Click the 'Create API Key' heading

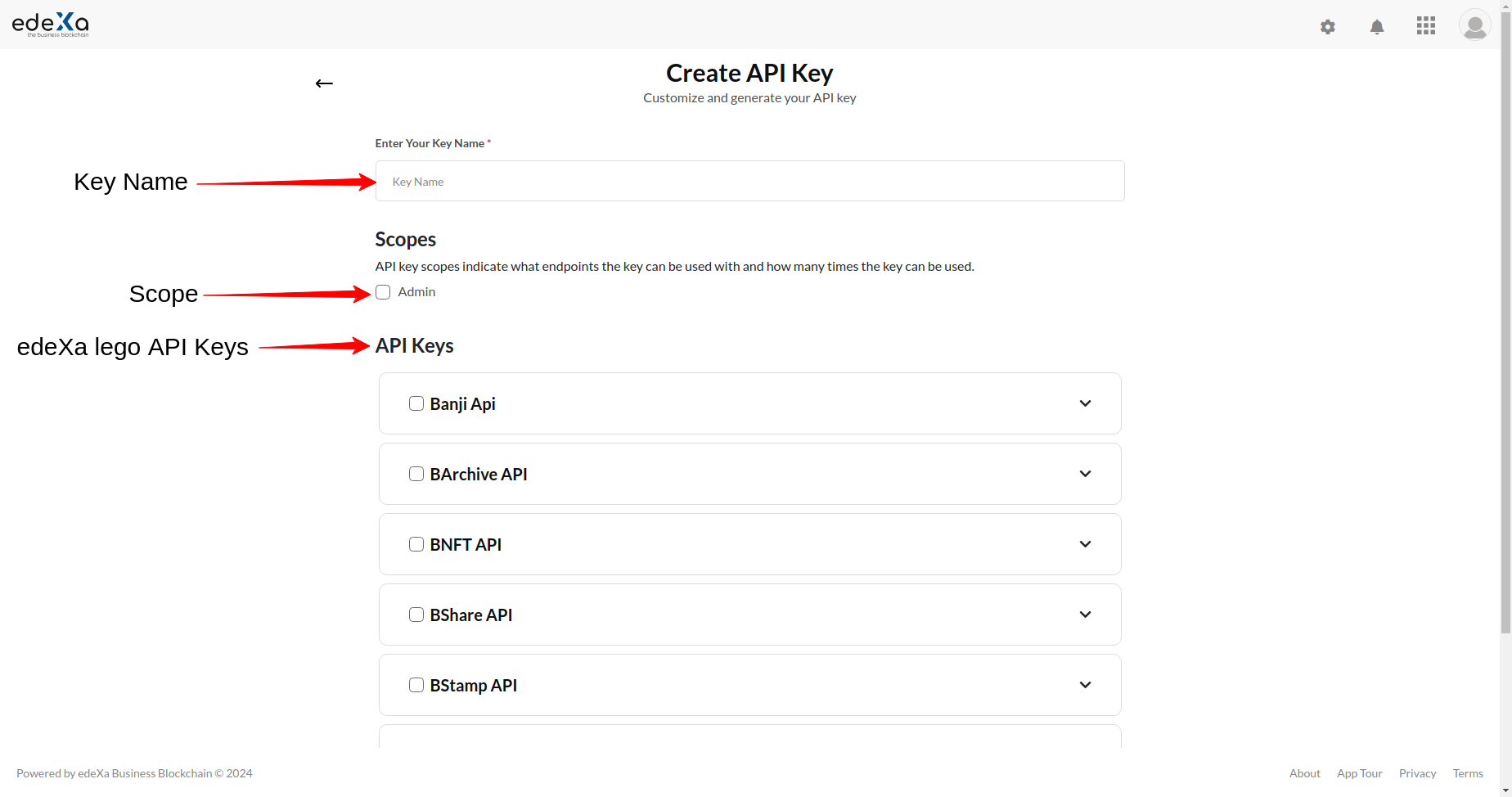(x=749, y=74)
